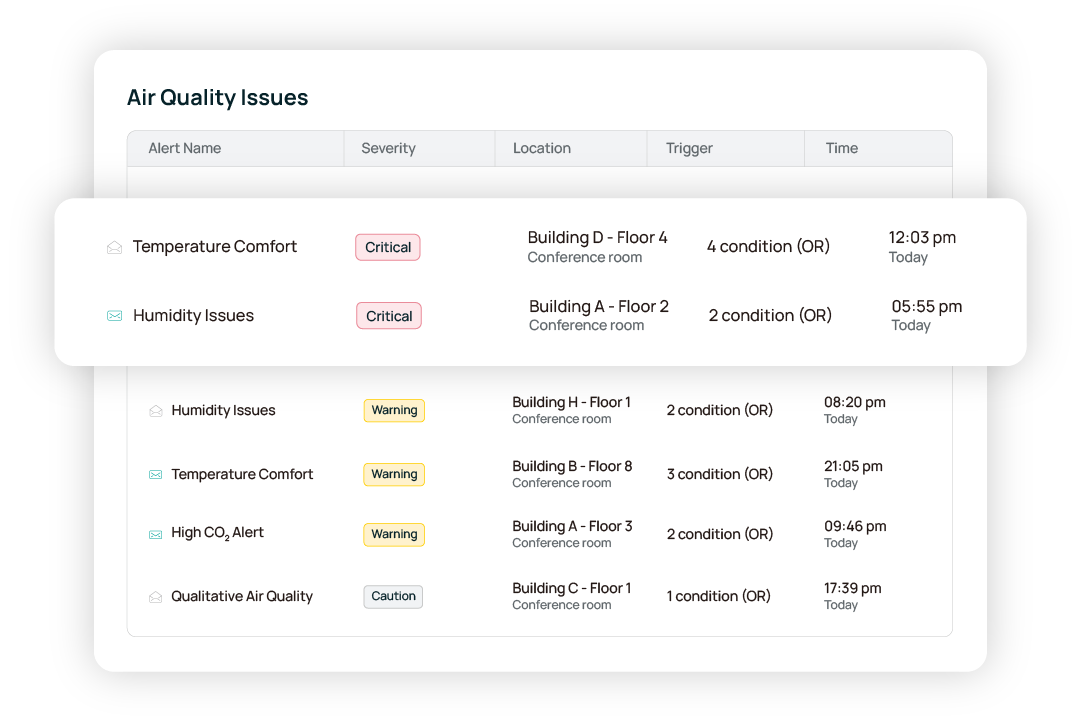Viewport: 1081px width, 721px height.
Task: Click the yellow Warning badge on High CO2 Alert
Action: click(394, 534)
